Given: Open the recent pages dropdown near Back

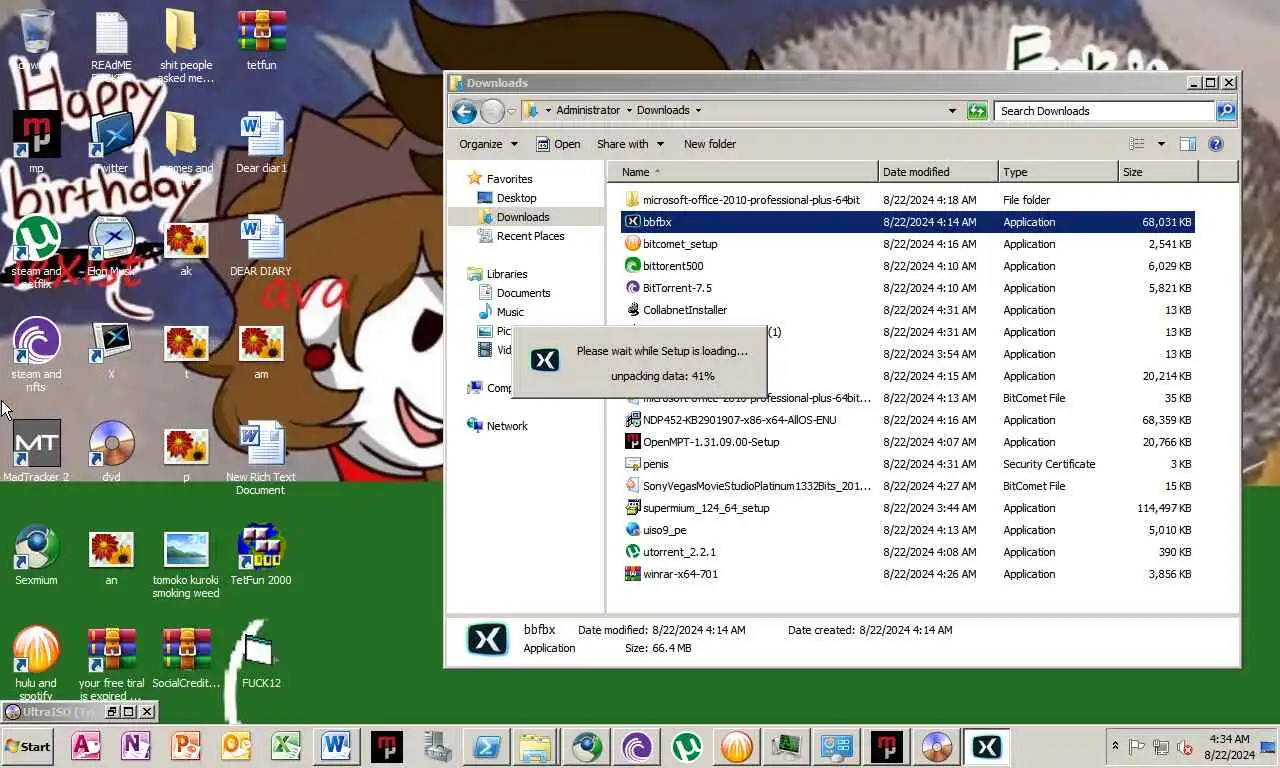Looking at the screenshot, I should pyautogui.click(x=512, y=111).
